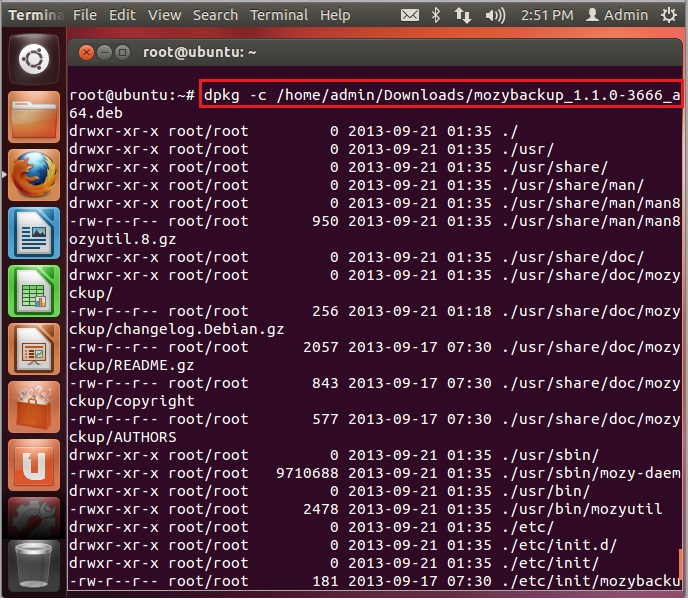This screenshot has height=600, width=688.
Task: Open the Files folder launcher icon
Action: tap(34, 117)
